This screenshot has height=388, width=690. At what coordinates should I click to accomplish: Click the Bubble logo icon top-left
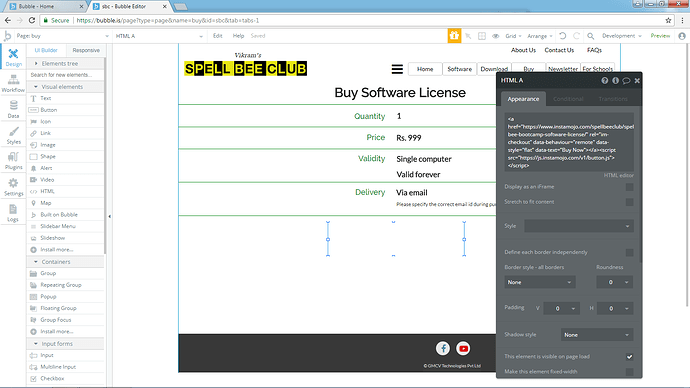coord(7,36)
